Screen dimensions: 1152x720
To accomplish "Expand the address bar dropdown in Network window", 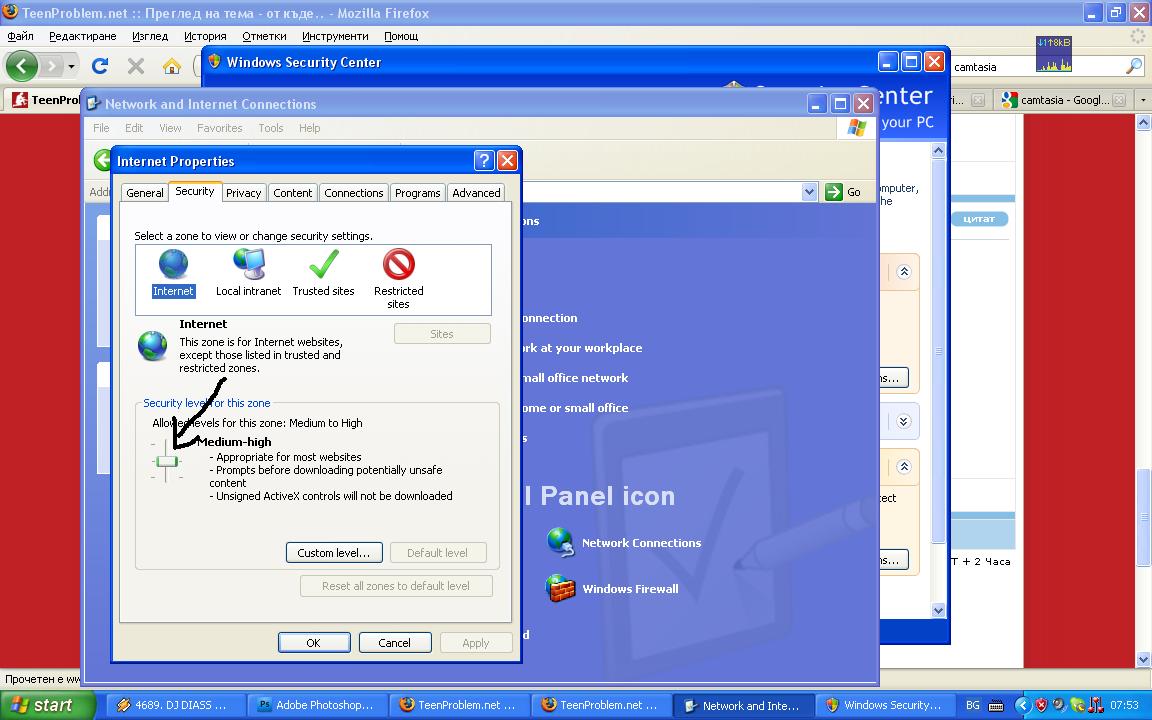I will coord(809,192).
